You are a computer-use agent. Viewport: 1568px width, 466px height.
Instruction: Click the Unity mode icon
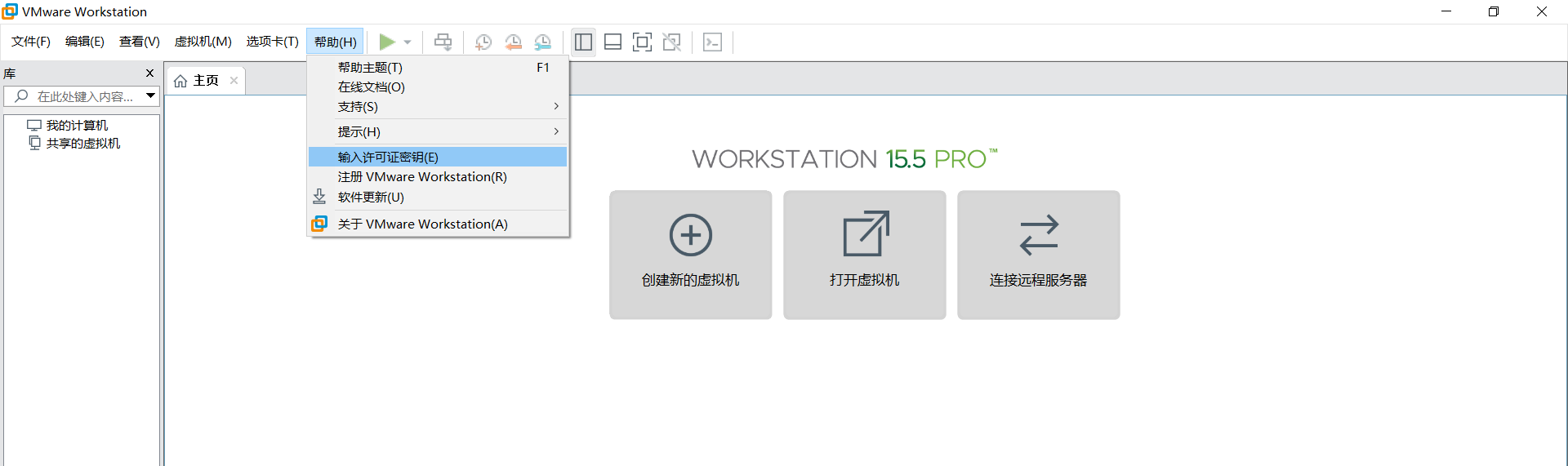672,42
